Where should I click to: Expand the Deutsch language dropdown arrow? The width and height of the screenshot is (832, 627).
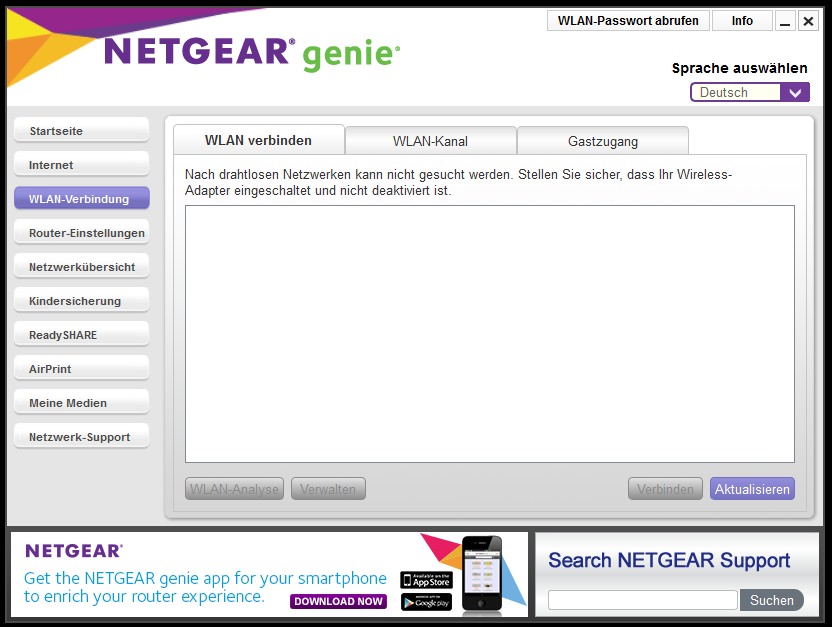(x=795, y=92)
